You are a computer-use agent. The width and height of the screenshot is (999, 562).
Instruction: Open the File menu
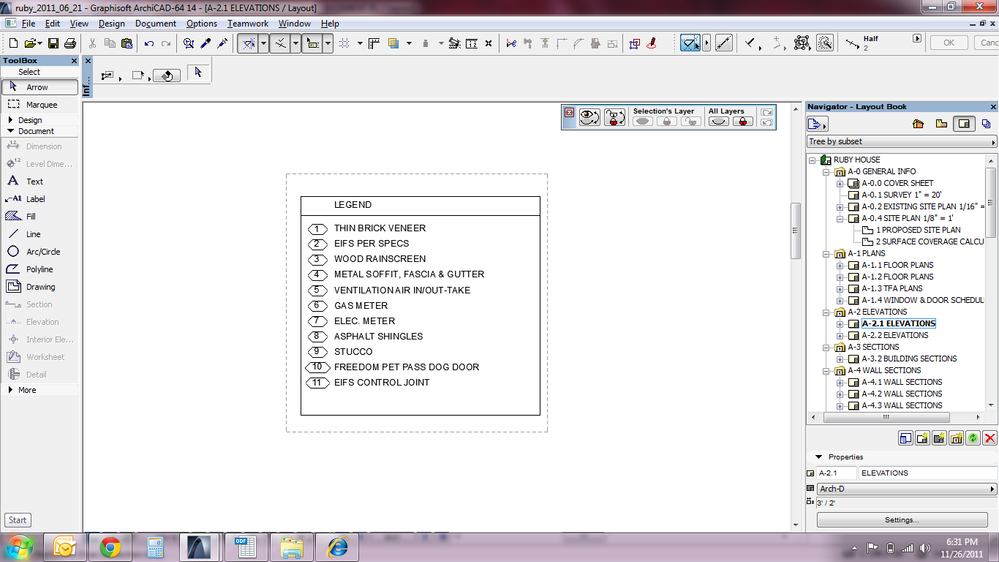coord(28,24)
